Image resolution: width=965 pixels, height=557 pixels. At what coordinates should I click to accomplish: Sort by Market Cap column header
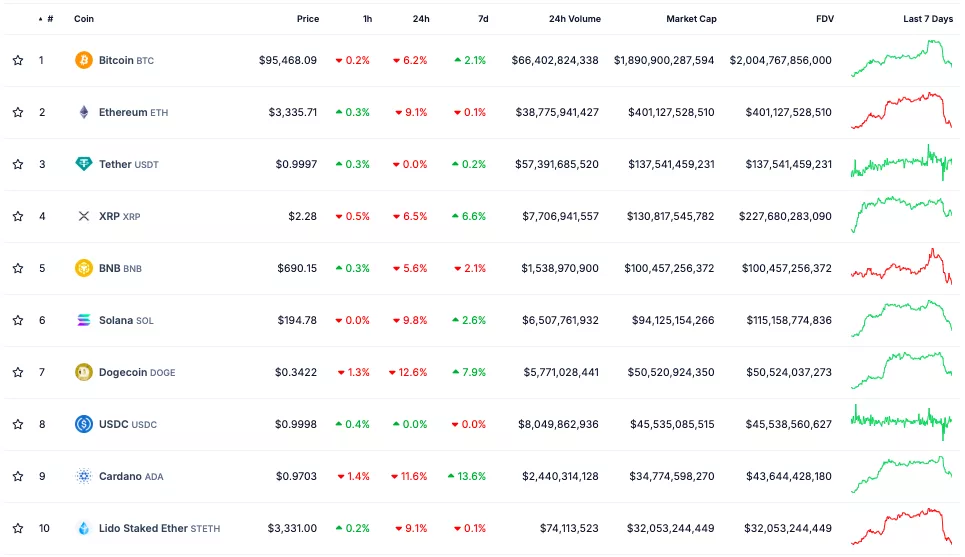coord(691,19)
